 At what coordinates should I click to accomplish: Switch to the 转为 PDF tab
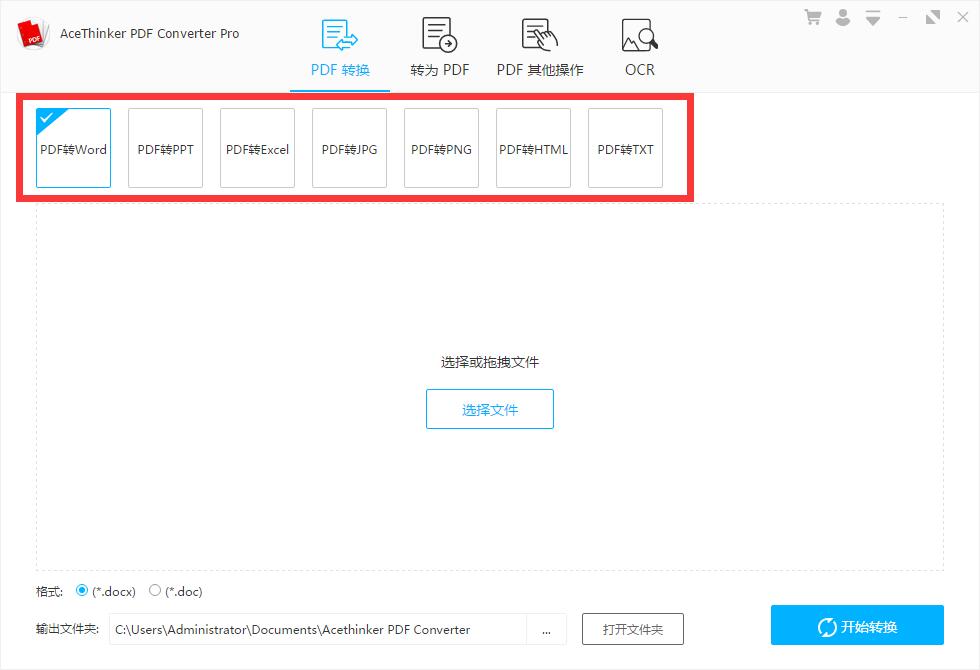pos(439,49)
